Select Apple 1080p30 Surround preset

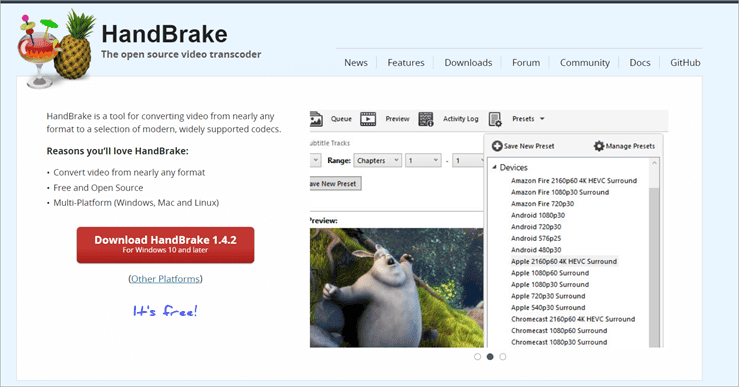550,285
